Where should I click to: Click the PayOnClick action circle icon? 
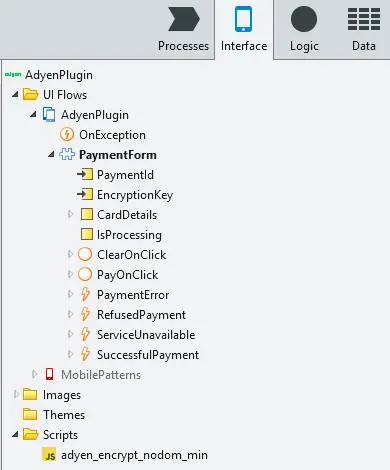85,274
